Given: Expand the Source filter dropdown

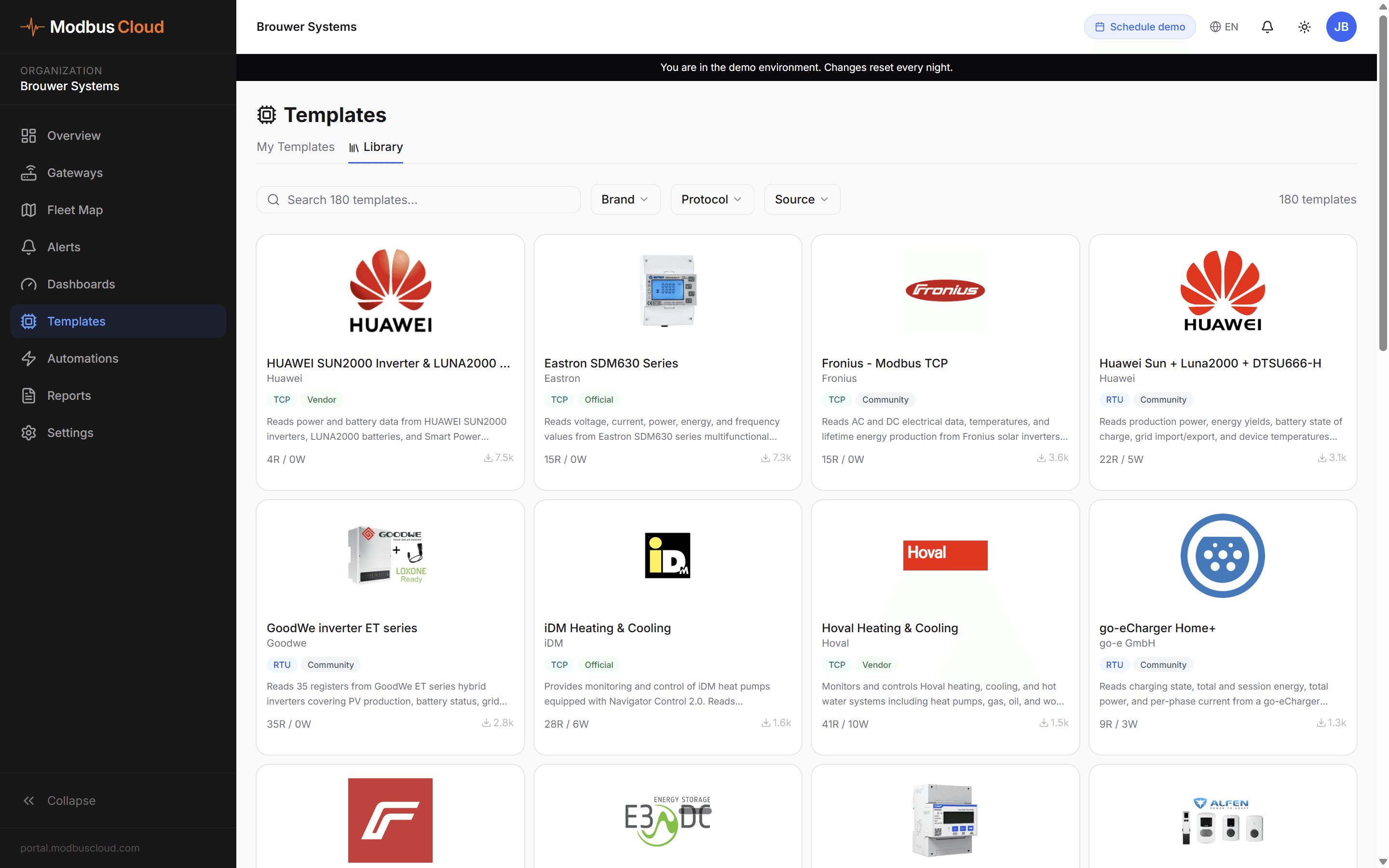Looking at the screenshot, I should [802, 199].
